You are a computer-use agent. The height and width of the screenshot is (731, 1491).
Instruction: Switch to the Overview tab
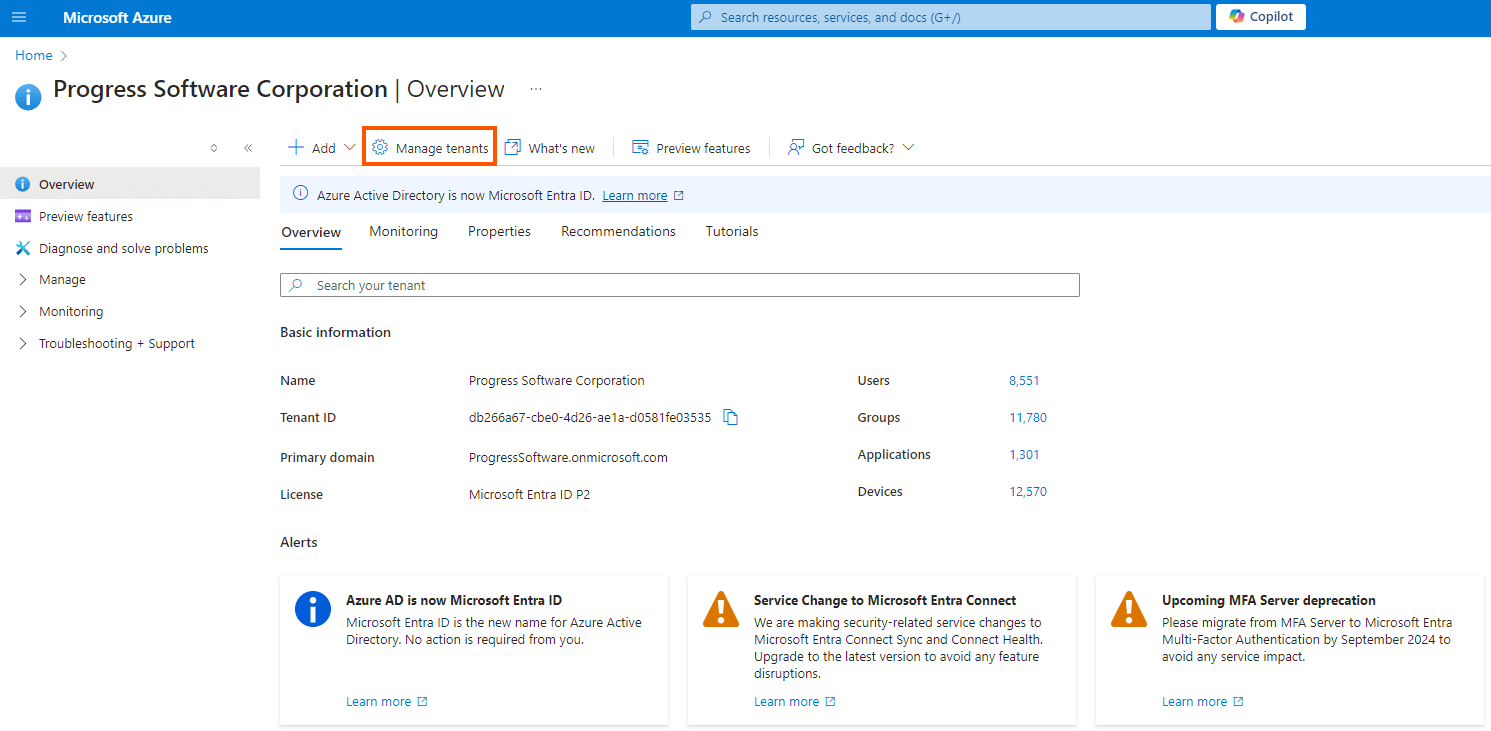tap(311, 232)
